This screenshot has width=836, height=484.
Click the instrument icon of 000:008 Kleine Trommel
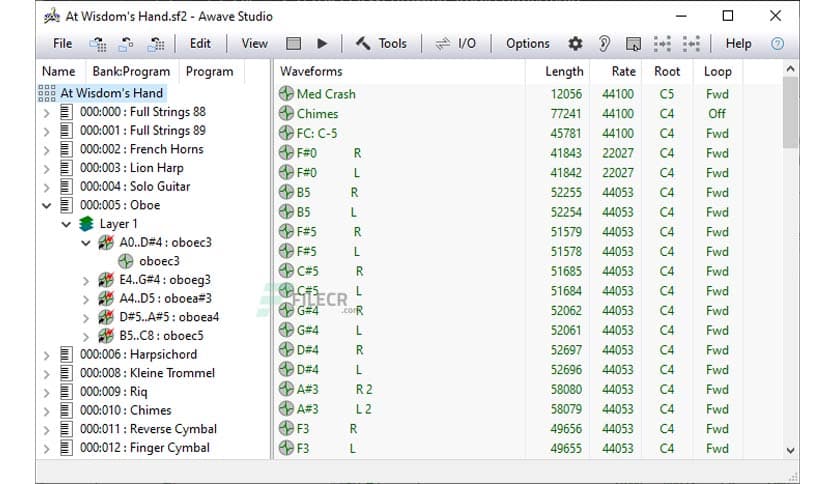pos(66,373)
